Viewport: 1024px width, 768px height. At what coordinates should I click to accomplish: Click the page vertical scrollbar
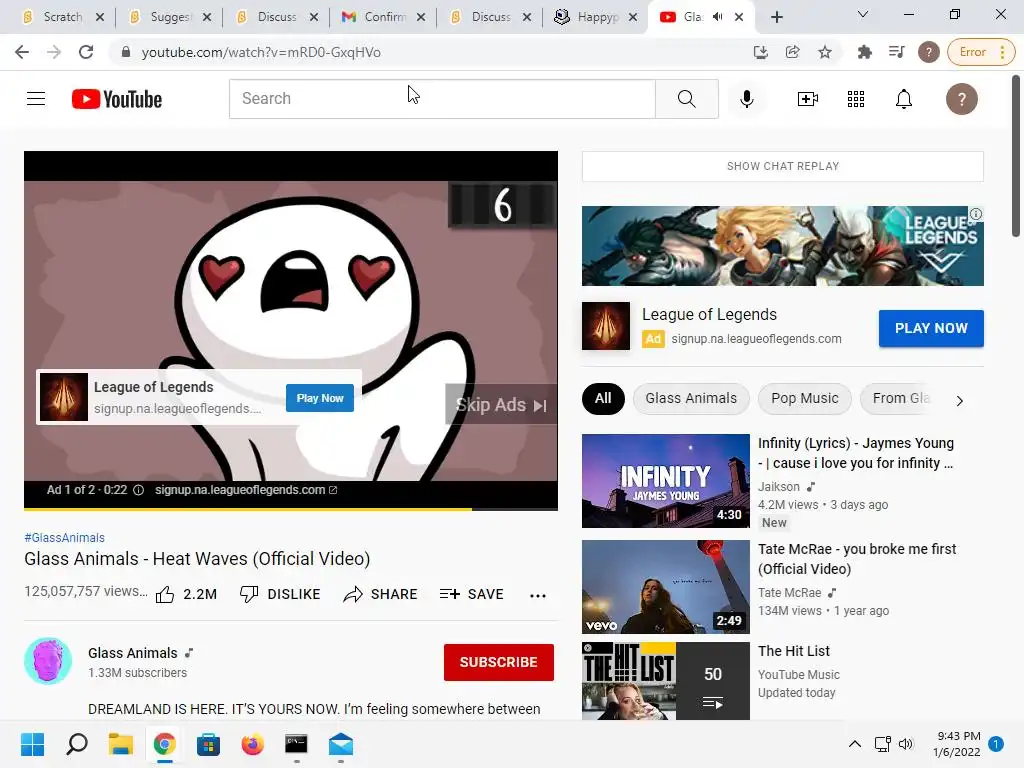1016,157
